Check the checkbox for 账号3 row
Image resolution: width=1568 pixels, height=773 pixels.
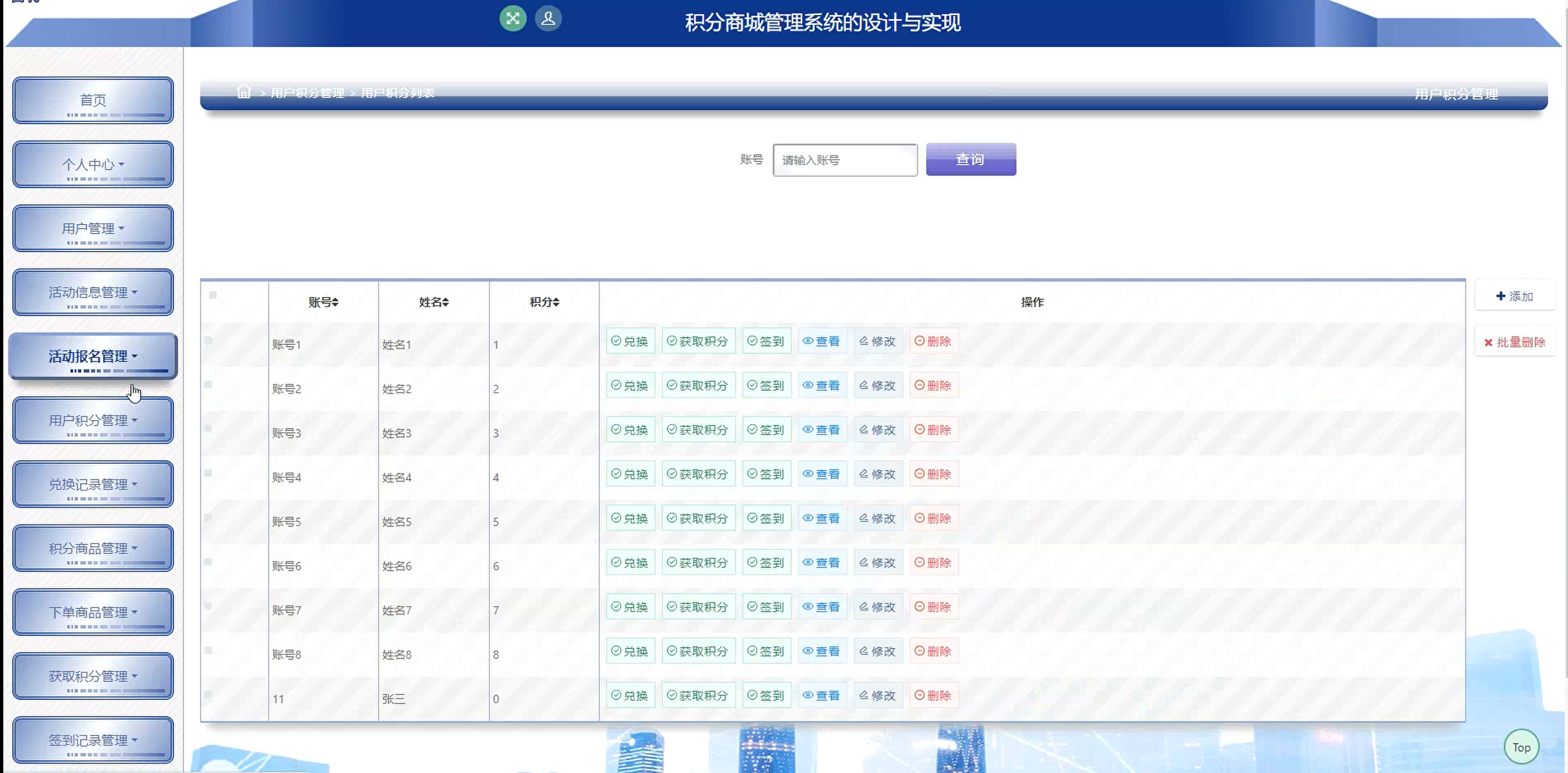pyautogui.click(x=208, y=428)
